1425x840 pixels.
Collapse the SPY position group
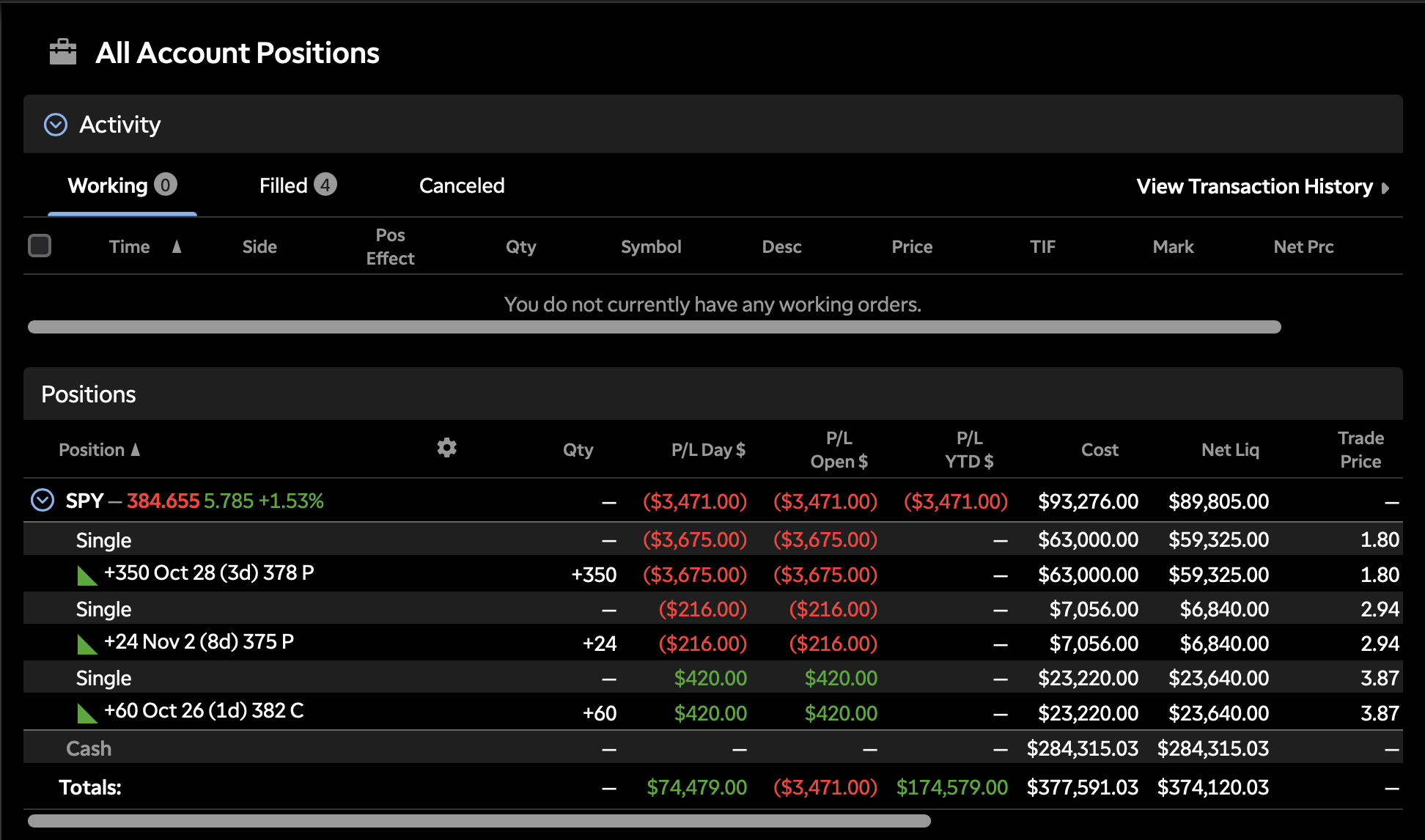(43, 501)
